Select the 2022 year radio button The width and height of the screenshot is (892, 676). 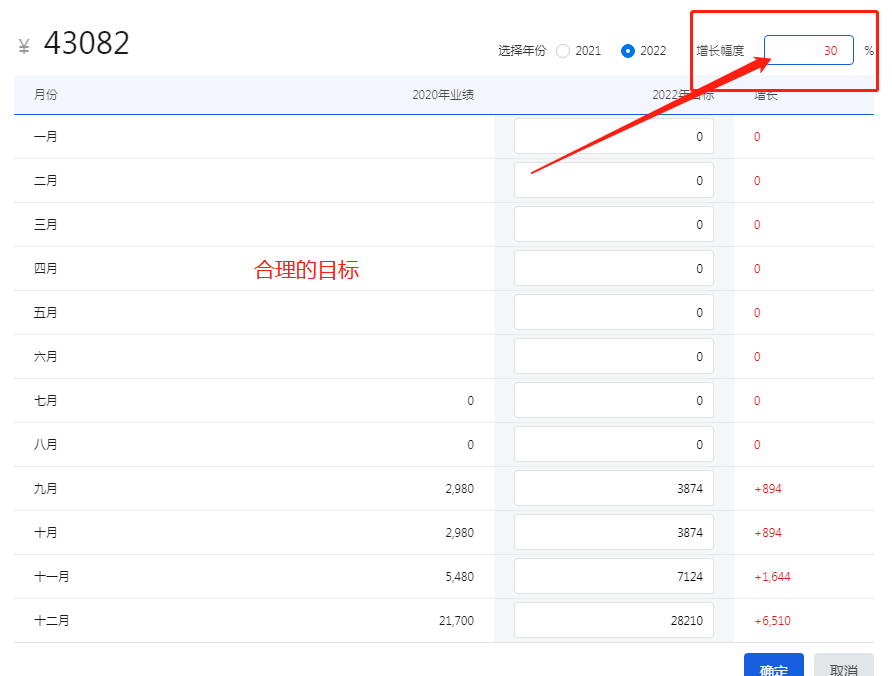pos(628,51)
